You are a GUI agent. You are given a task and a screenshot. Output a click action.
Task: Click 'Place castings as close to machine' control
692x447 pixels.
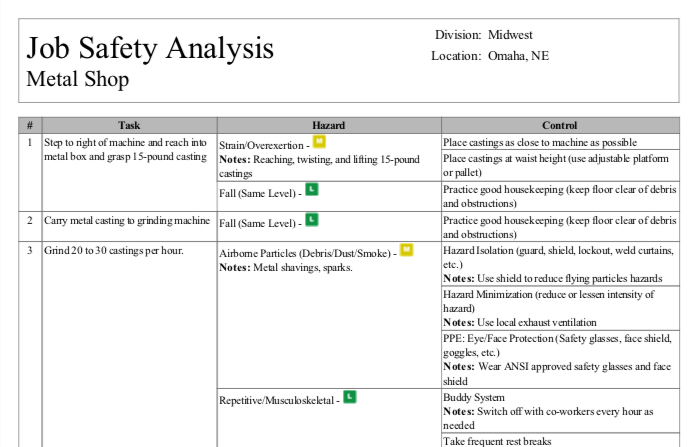point(560,142)
